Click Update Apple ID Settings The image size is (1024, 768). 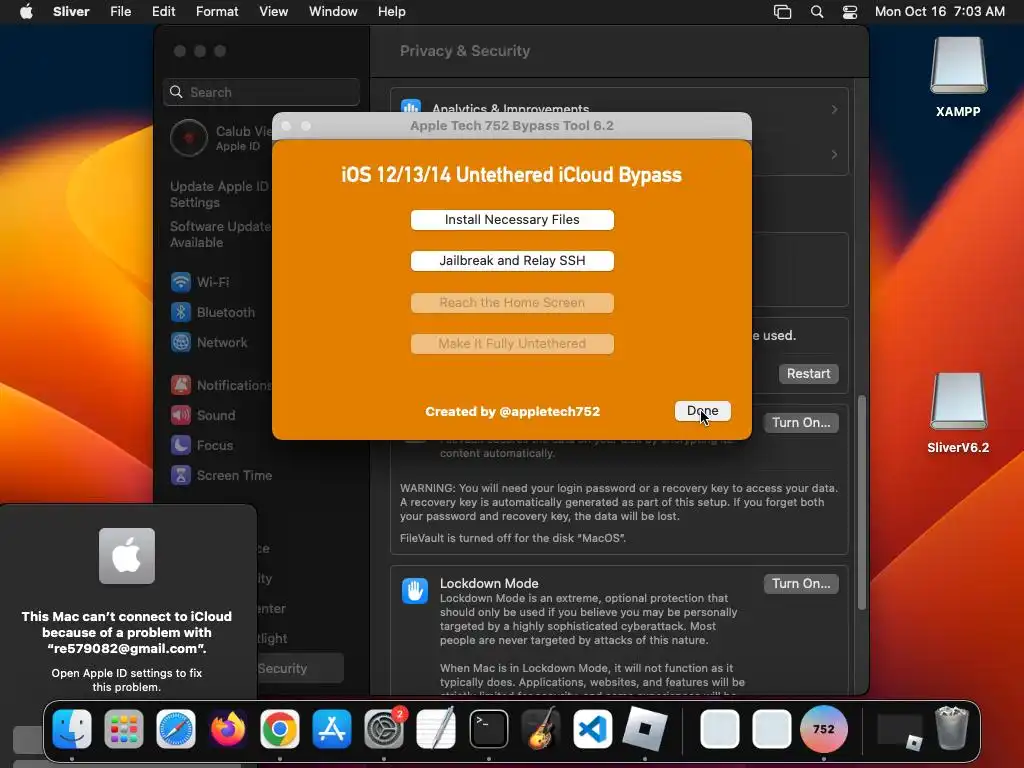tap(219, 194)
